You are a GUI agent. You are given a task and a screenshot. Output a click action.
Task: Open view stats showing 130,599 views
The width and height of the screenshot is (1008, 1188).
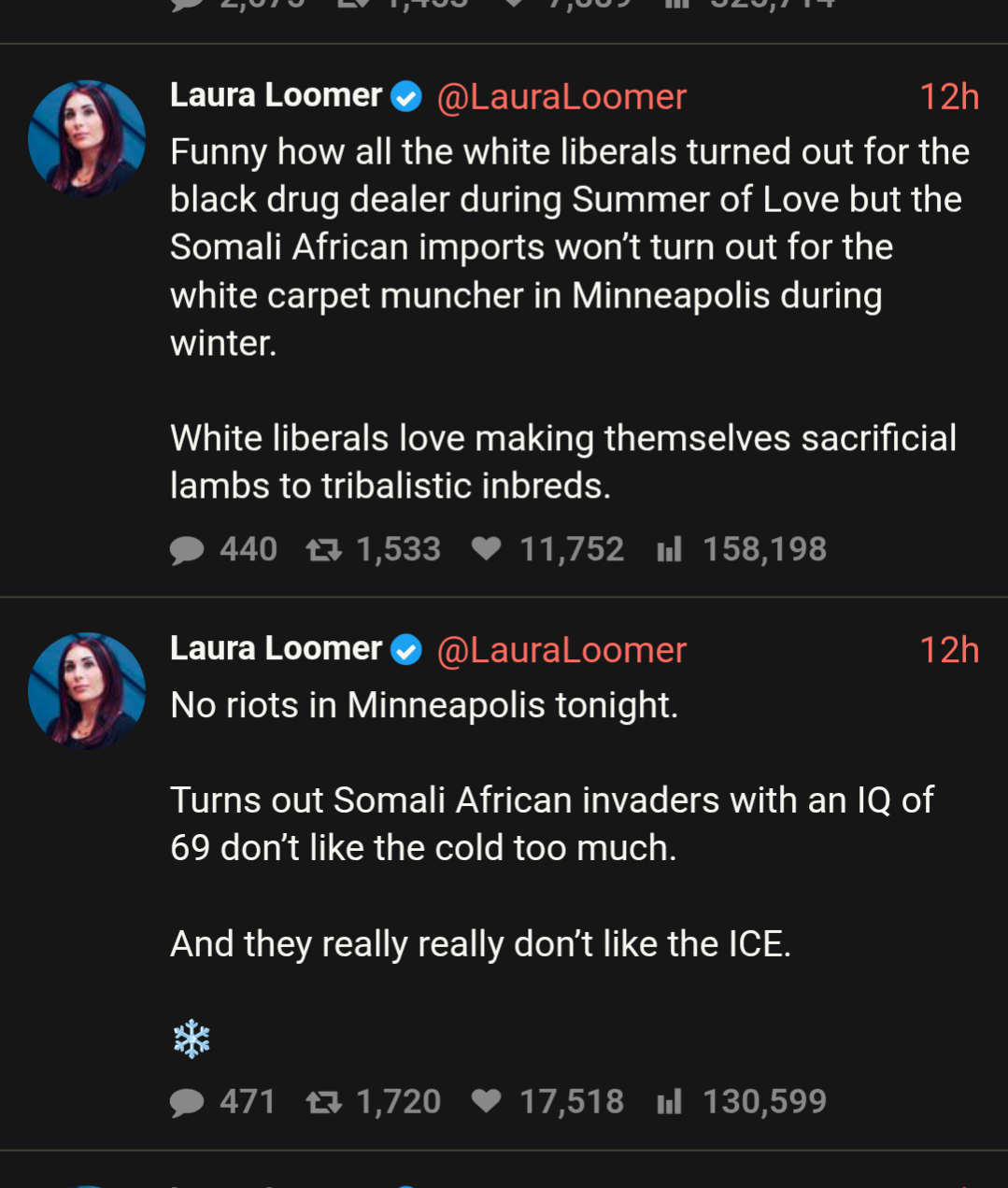[x=669, y=1102]
